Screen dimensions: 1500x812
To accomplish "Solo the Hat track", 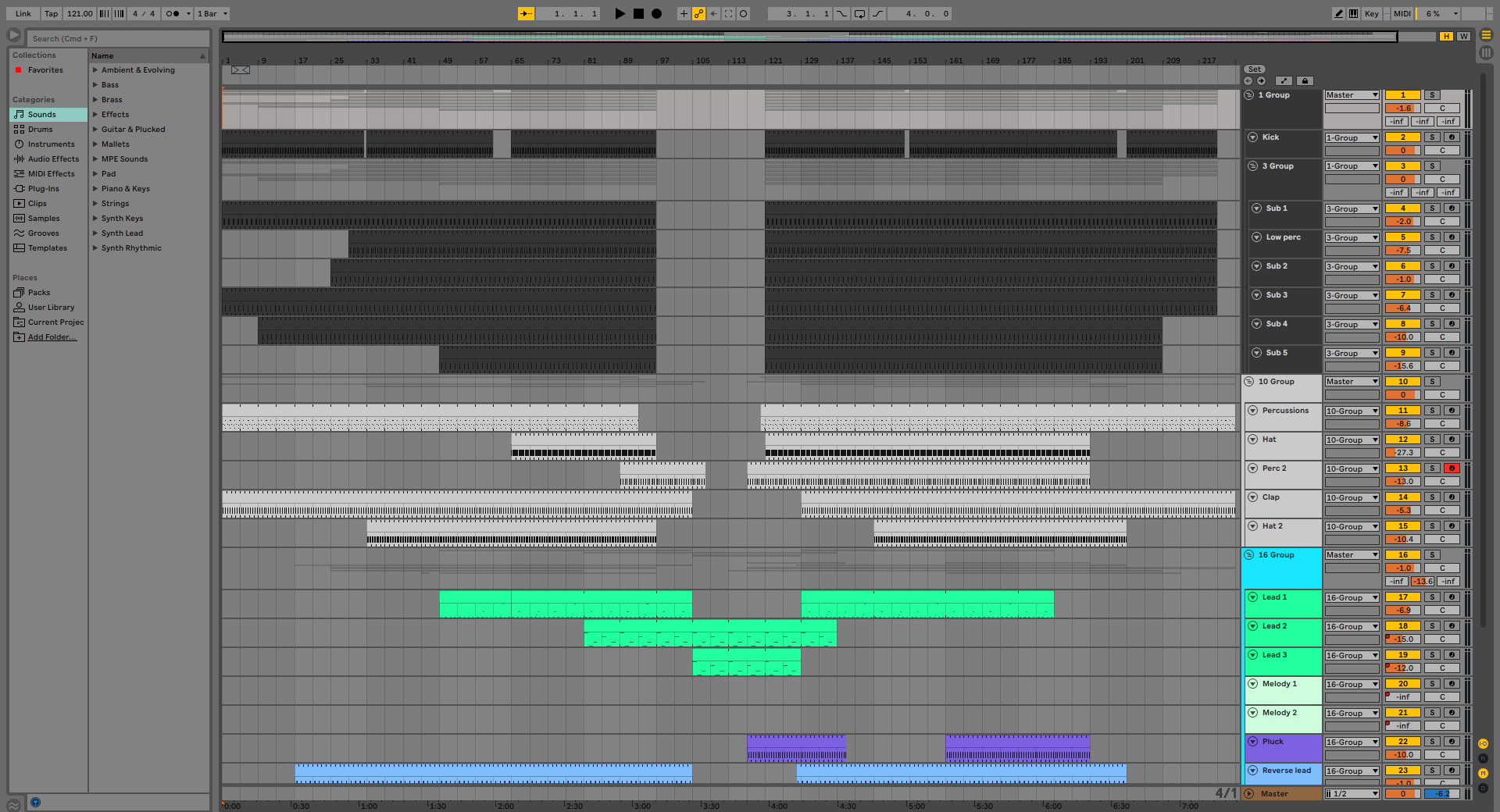I will [1432, 440].
